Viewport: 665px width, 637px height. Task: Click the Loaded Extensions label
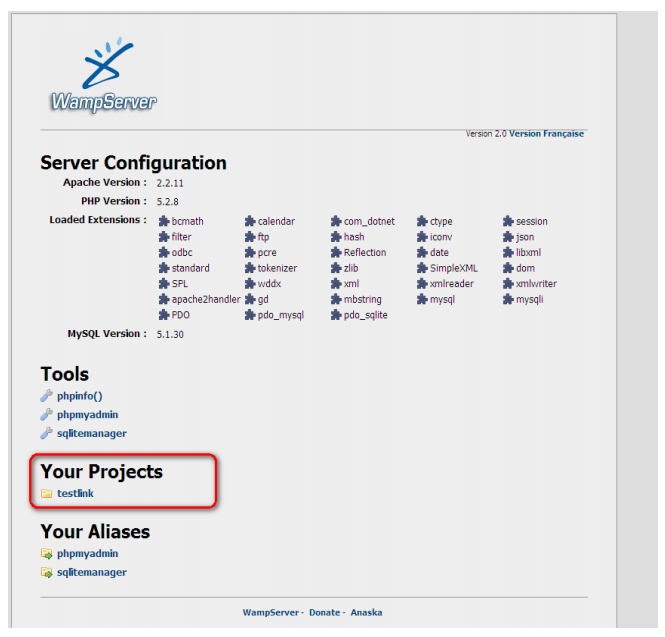pos(98,220)
